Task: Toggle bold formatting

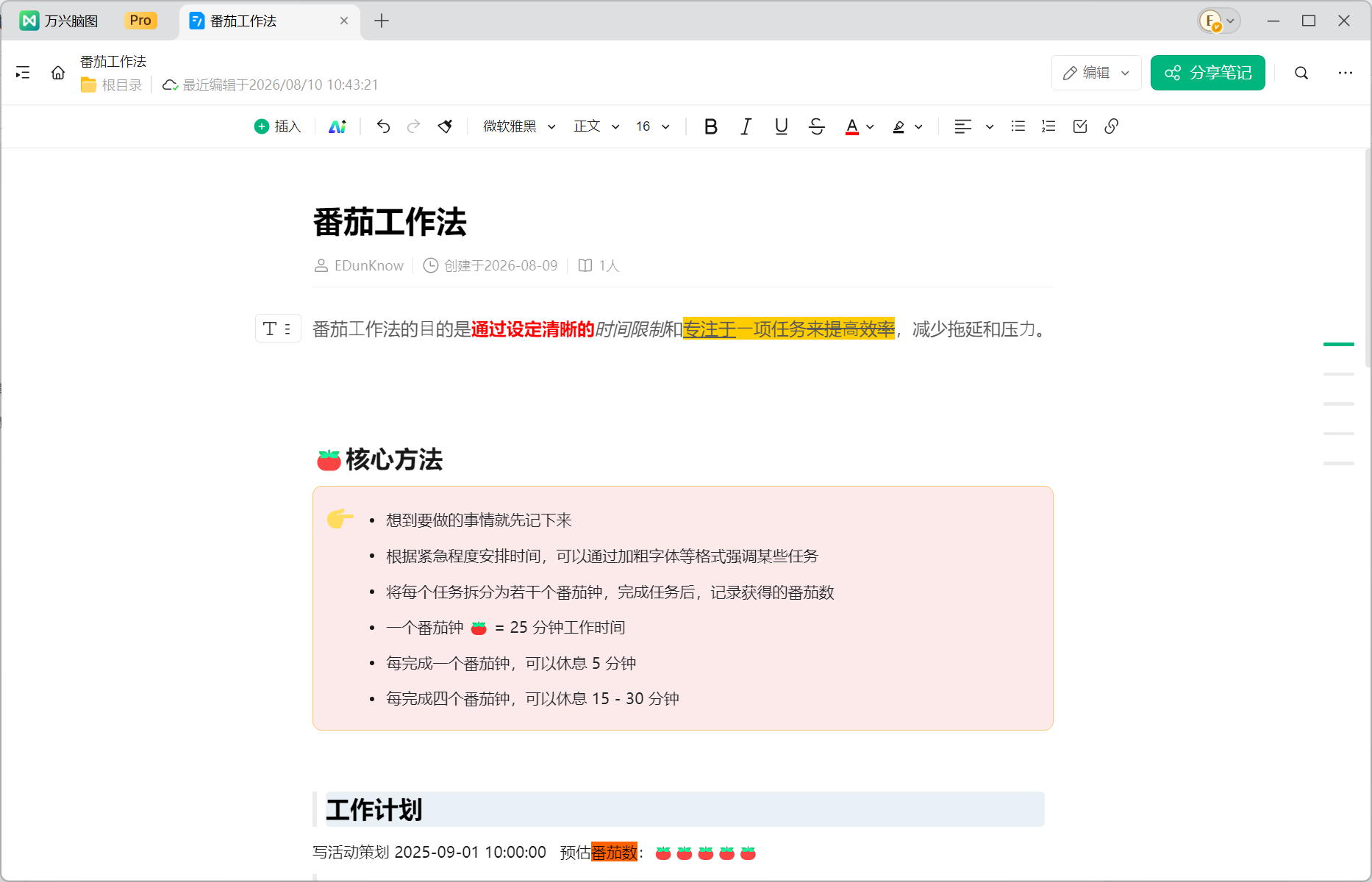Action: click(x=710, y=126)
